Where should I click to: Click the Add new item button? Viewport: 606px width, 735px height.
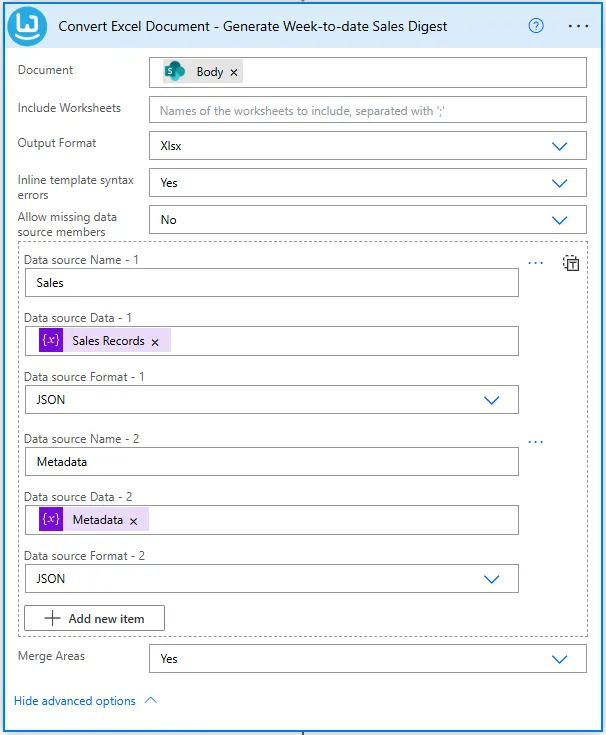coord(94,618)
